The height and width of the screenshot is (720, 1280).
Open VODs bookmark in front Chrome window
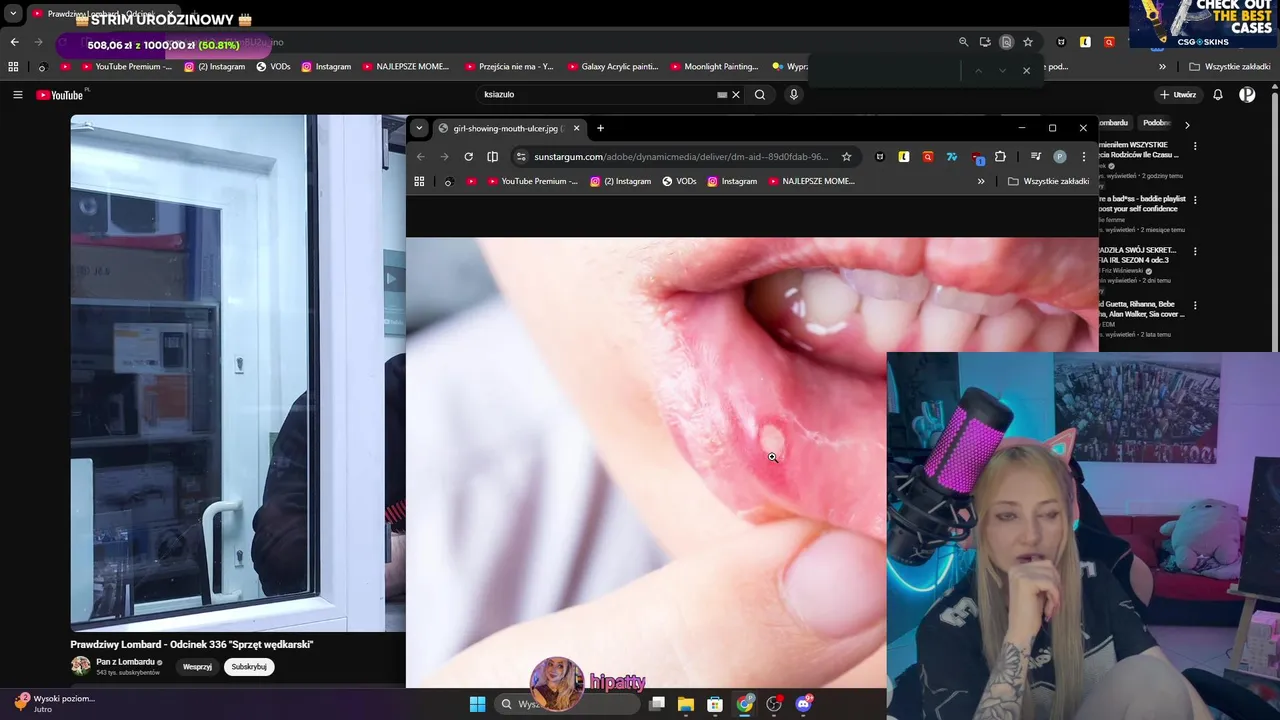click(x=679, y=181)
